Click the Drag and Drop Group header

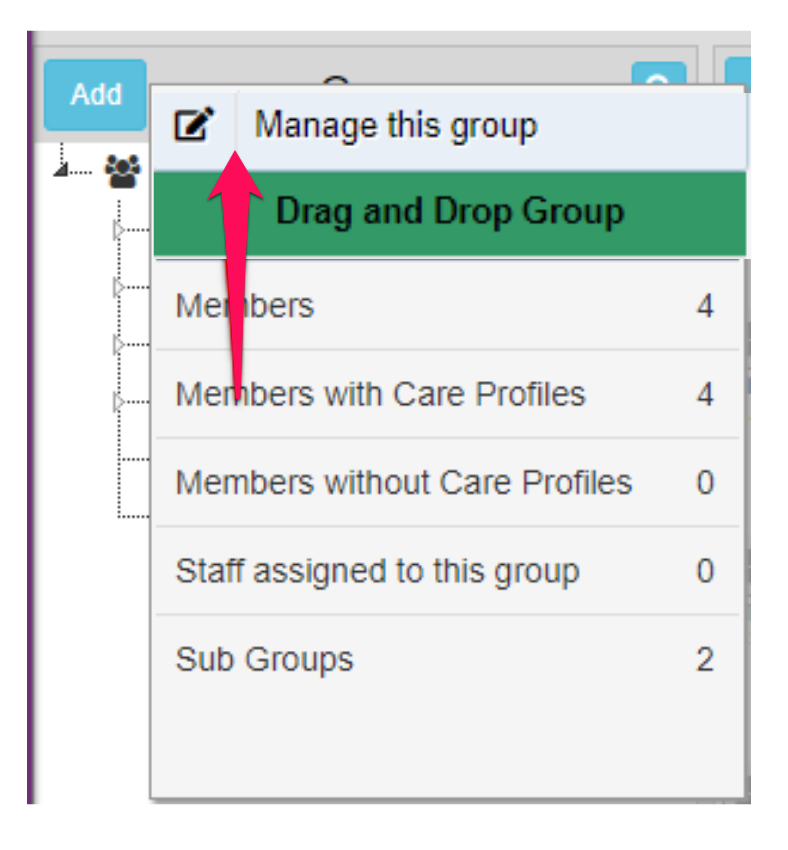pos(449,212)
